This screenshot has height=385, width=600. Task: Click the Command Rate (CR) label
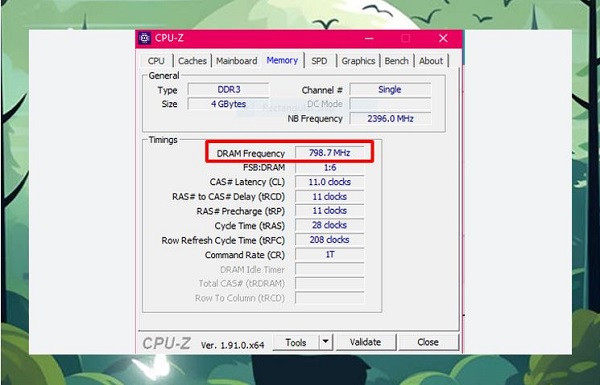[x=245, y=255]
